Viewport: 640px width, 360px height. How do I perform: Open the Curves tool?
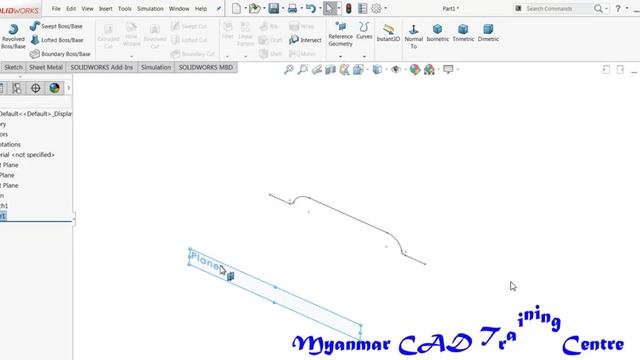pos(364,31)
